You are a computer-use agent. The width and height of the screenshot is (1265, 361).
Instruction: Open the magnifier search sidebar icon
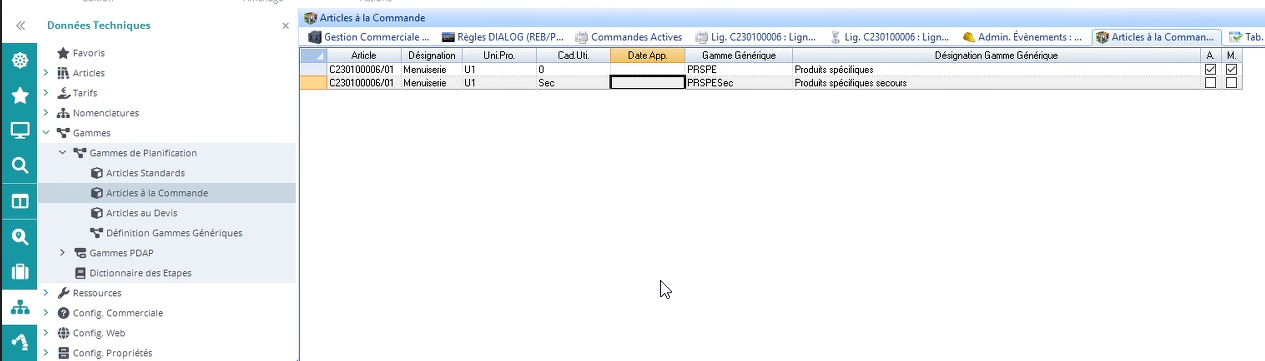click(x=19, y=166)
